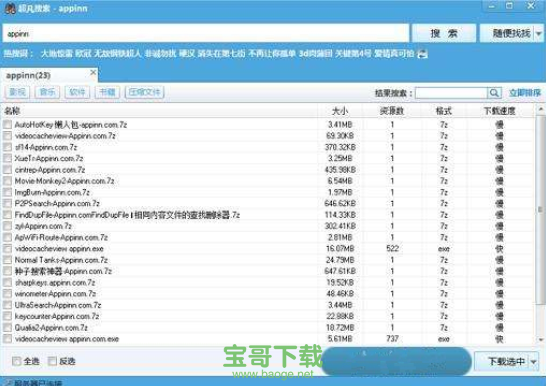Image resolution: width=546 pixels, height=386 pixels.
Task: Filter results by 音乐 category
Action: (47, 92)
